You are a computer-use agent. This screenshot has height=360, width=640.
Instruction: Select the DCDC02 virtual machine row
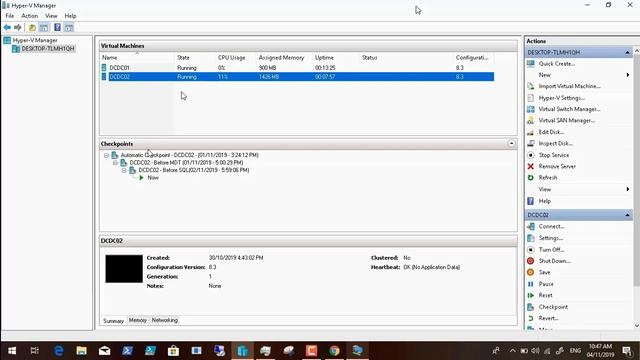tap(297, 77)
